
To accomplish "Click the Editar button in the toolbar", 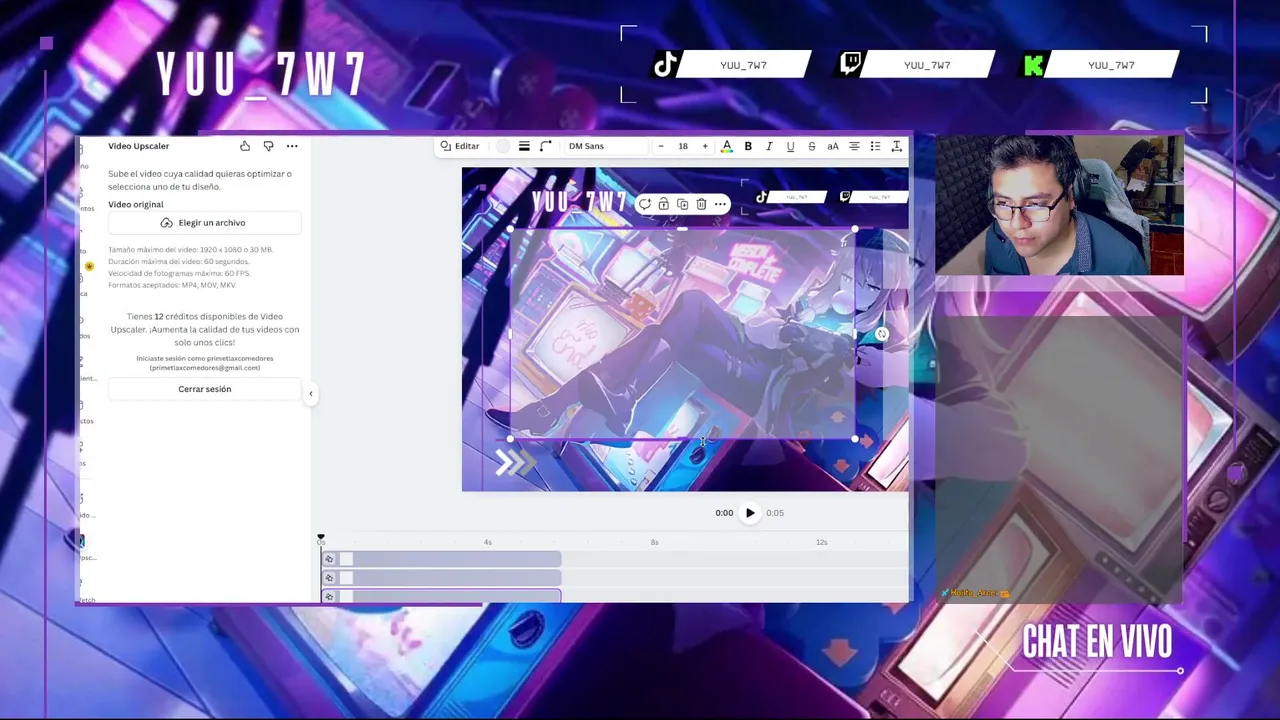I will click(460, 146).
